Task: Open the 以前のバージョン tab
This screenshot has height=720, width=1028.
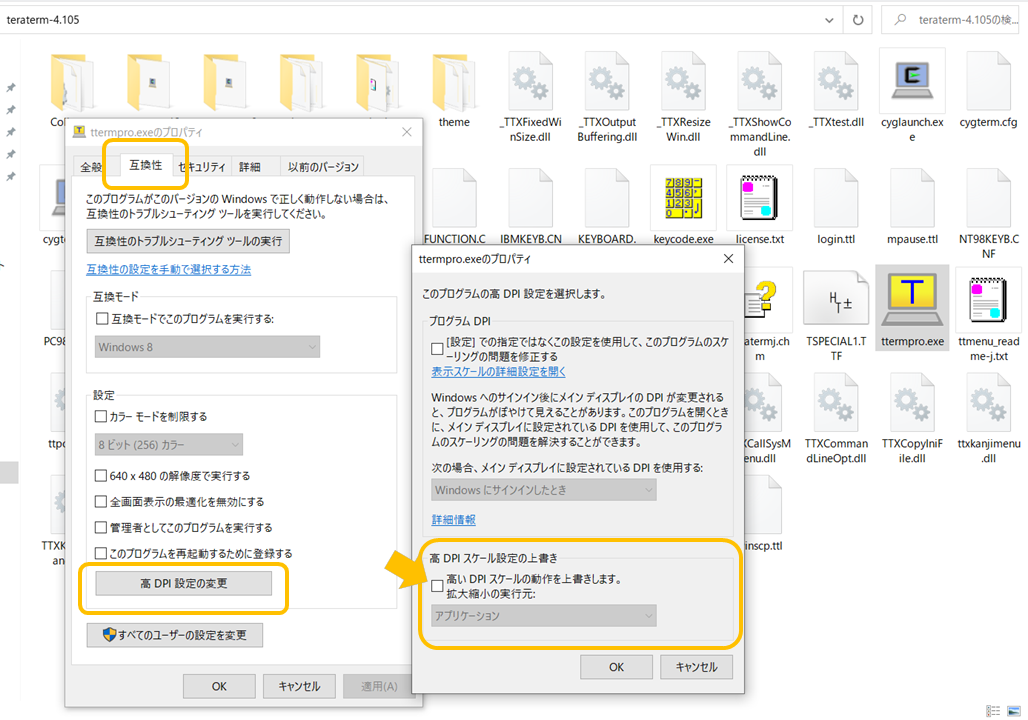Action: pos(323,167)
